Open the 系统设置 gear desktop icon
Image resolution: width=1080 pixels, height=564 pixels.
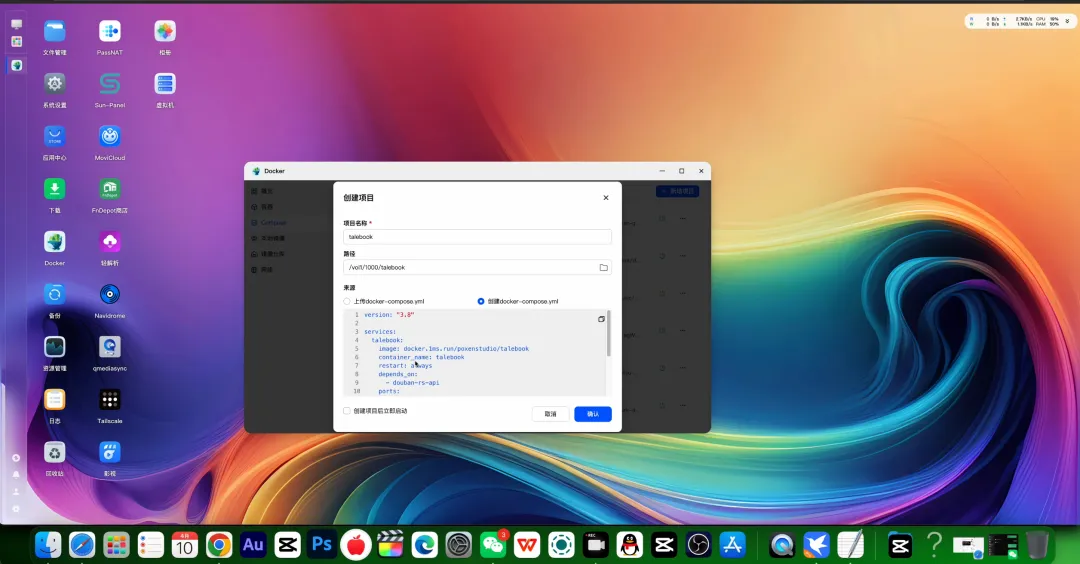point(54,84)
